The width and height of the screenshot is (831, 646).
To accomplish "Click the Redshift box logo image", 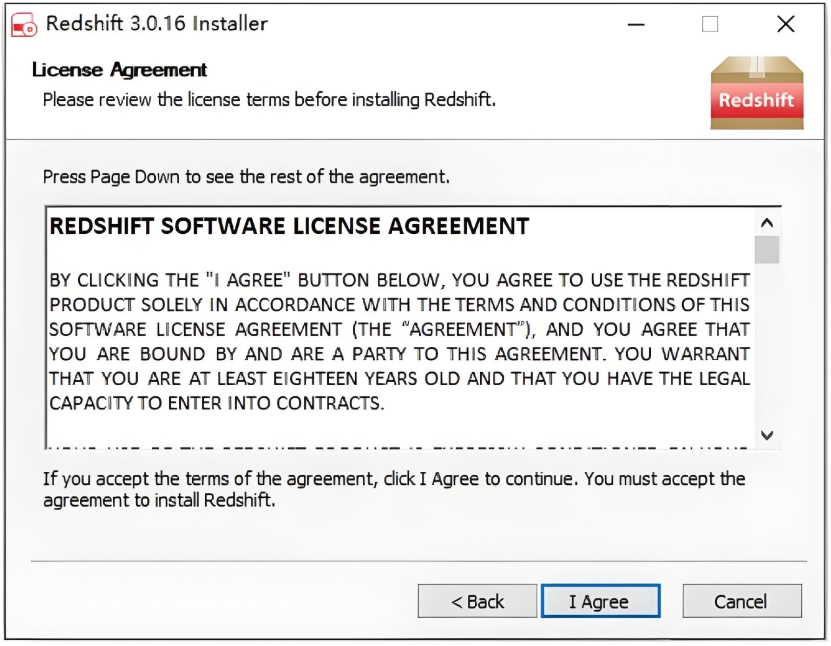I will [756, 91].
